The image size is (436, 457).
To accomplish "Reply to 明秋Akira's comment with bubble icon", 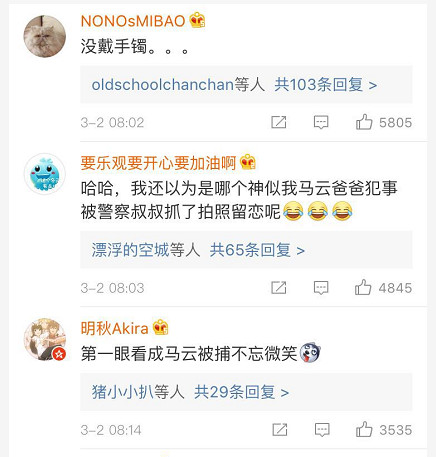I will pos(322,430).
